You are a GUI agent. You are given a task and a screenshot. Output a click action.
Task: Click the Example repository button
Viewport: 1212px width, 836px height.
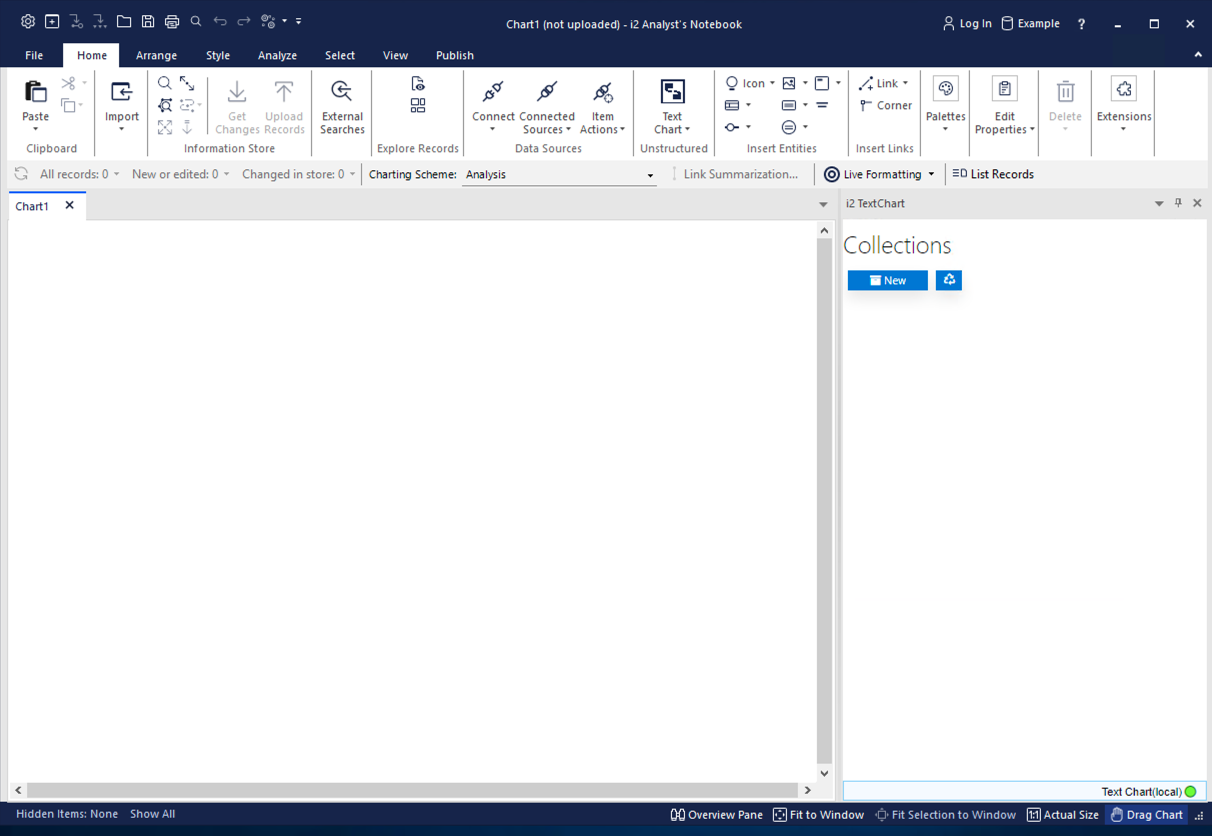coord(1030,23)
